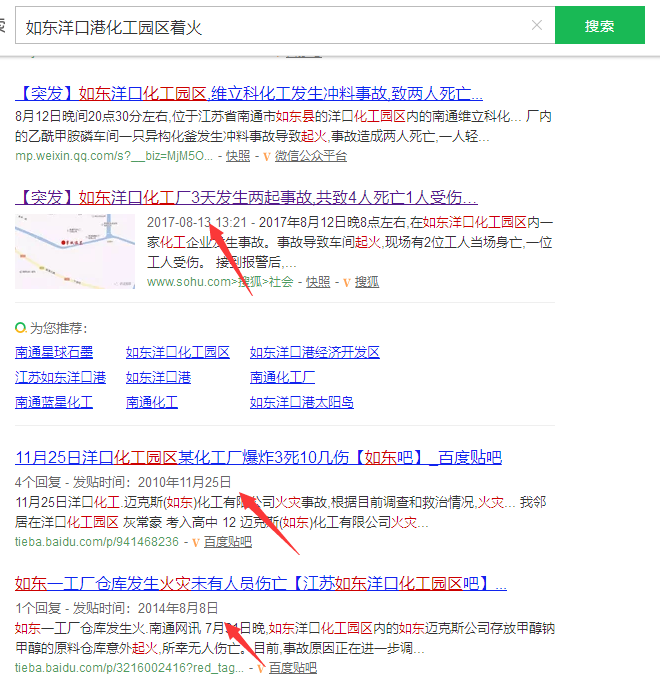The height and width of the screenshot is (693, 660).
Task: Open the 微信公众平台 source link
Action: 311,156
